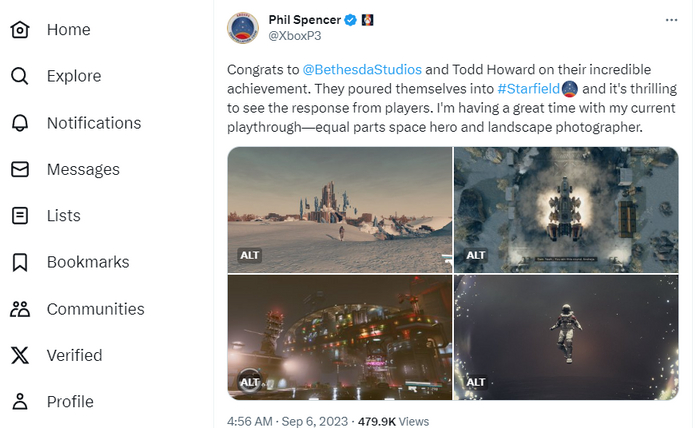
Task: View the floating astronaut screenshot
Action: click(x=566, y=337)
